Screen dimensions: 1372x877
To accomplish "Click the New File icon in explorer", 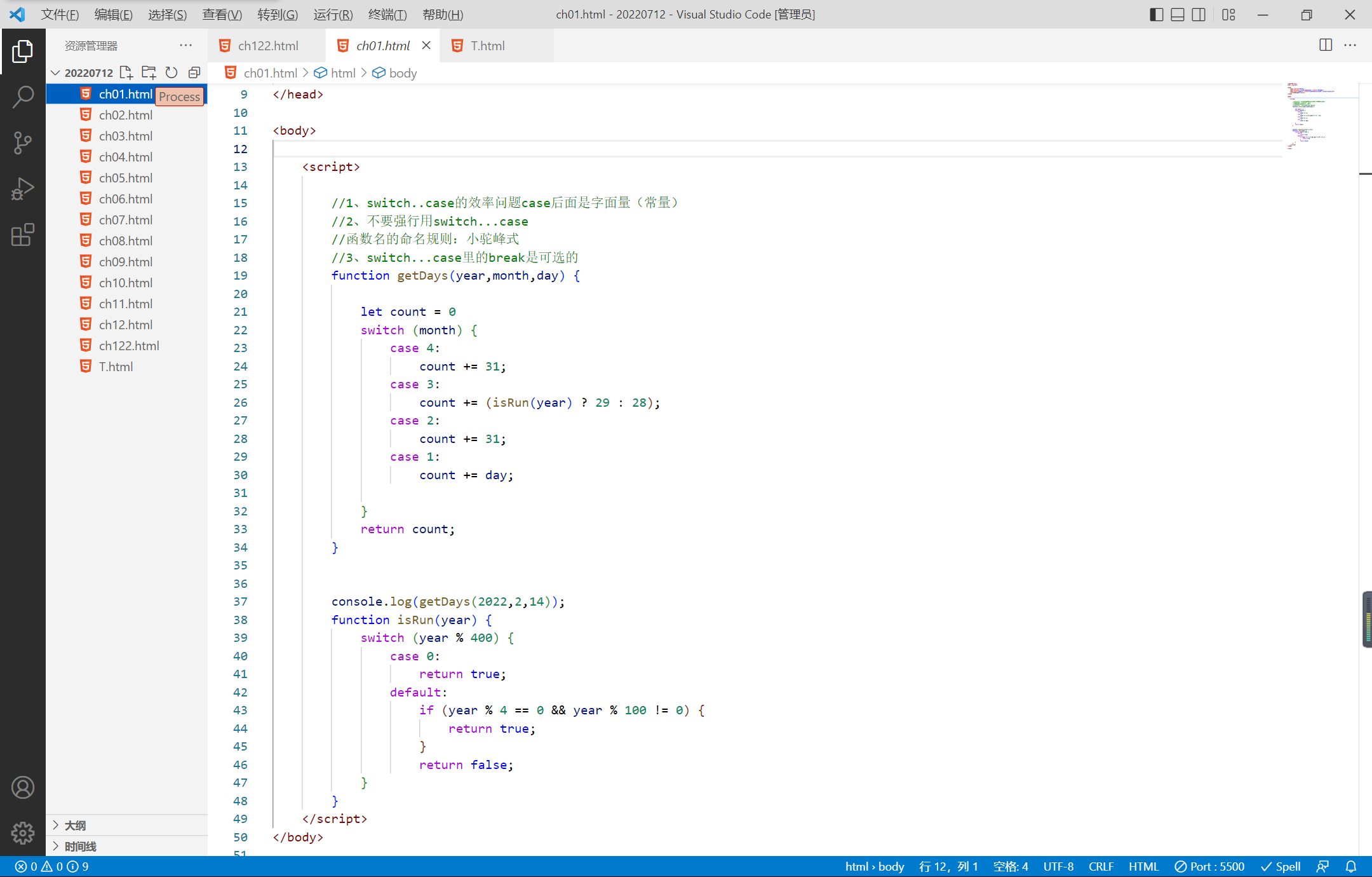I will [126, 72].
